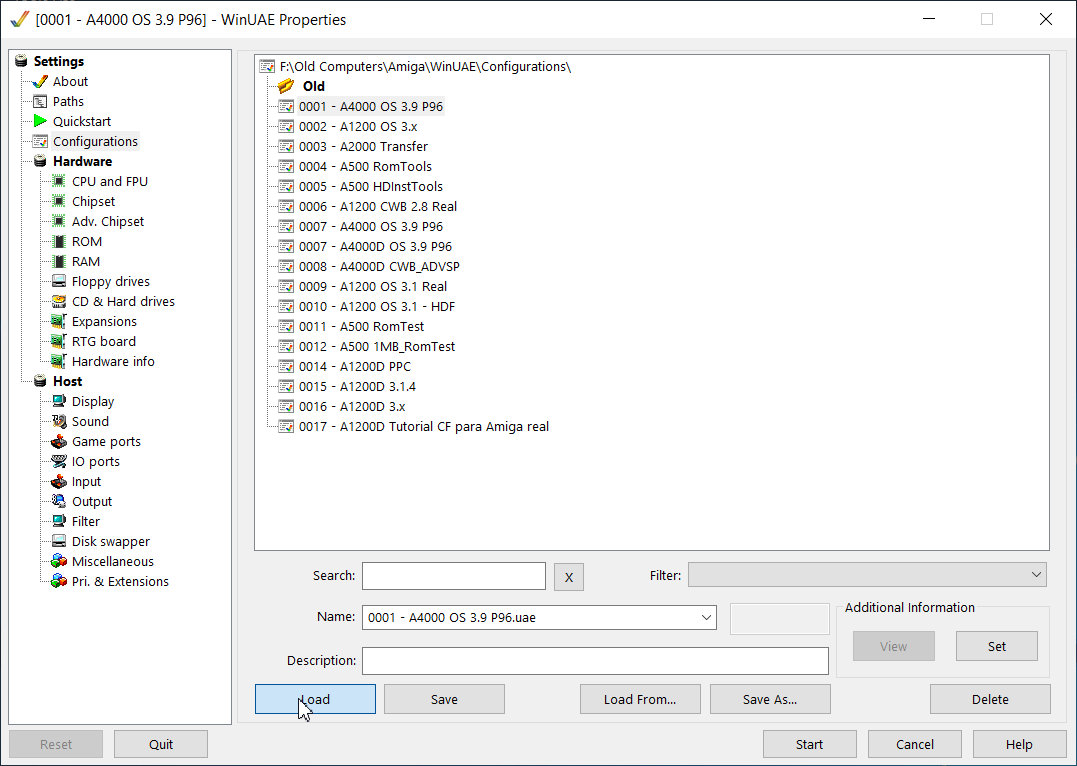Click the CD & Hard drives icon

59,301
